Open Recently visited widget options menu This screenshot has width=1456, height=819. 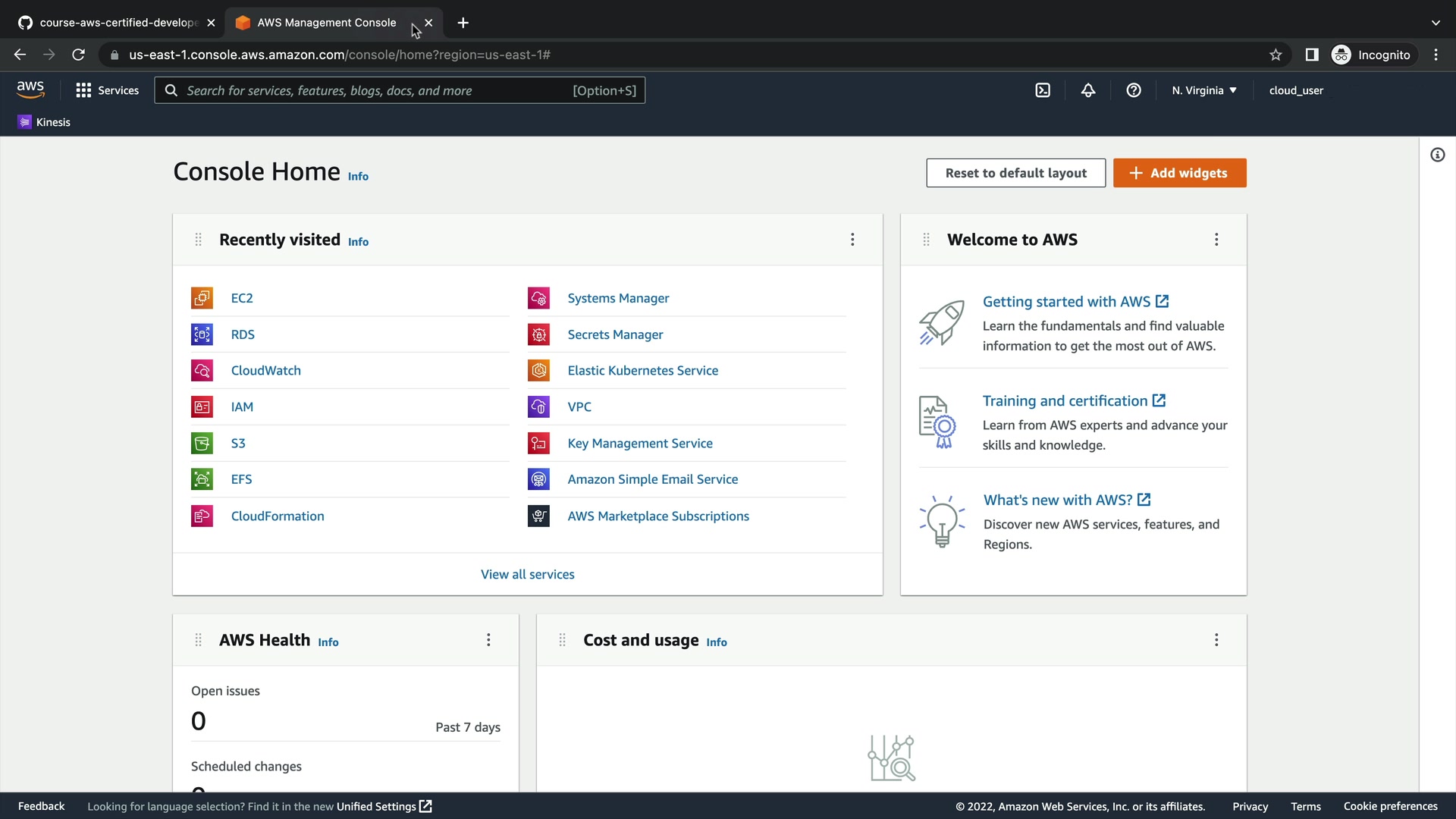852,240
